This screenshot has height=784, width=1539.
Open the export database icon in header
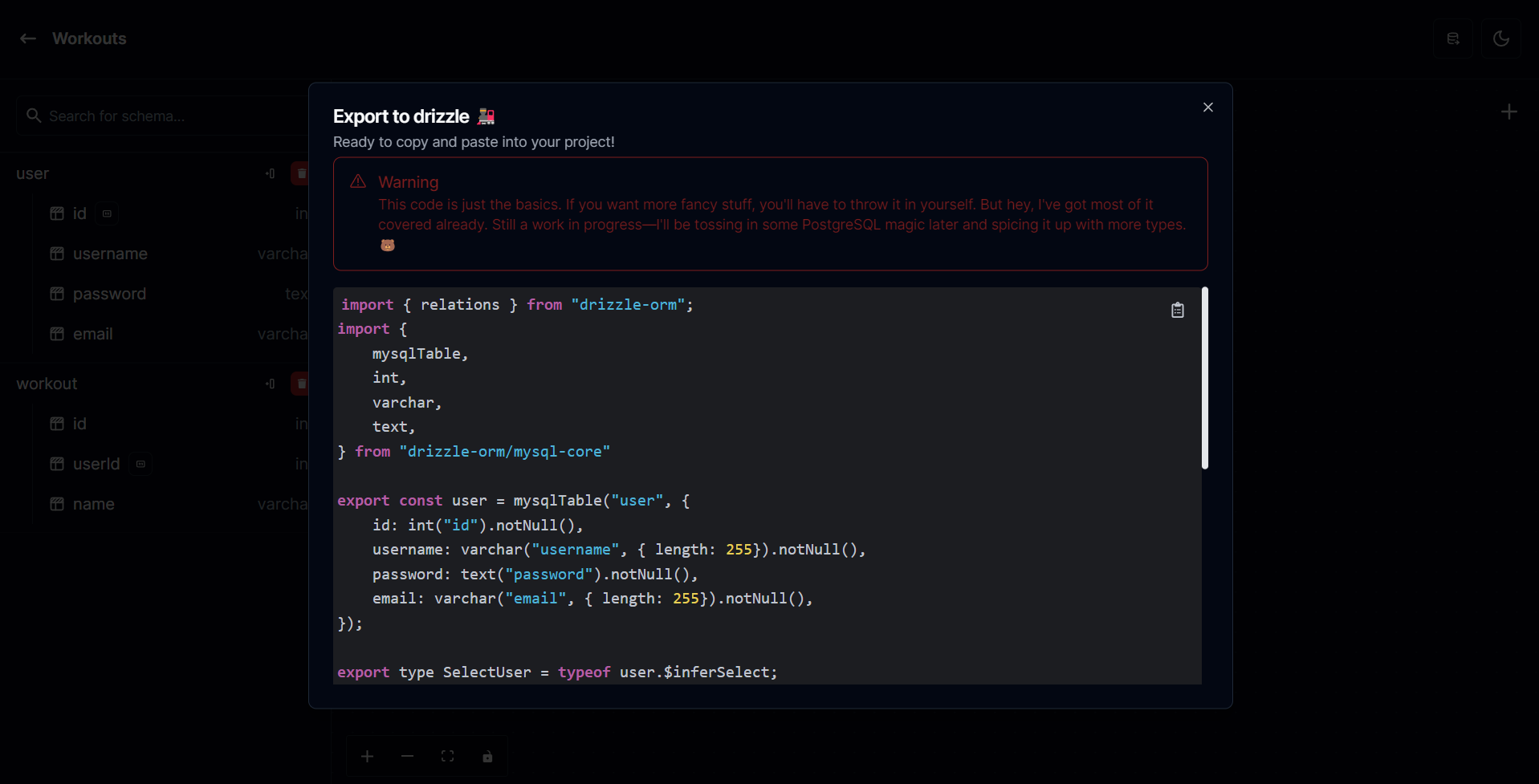point(1452,39)
